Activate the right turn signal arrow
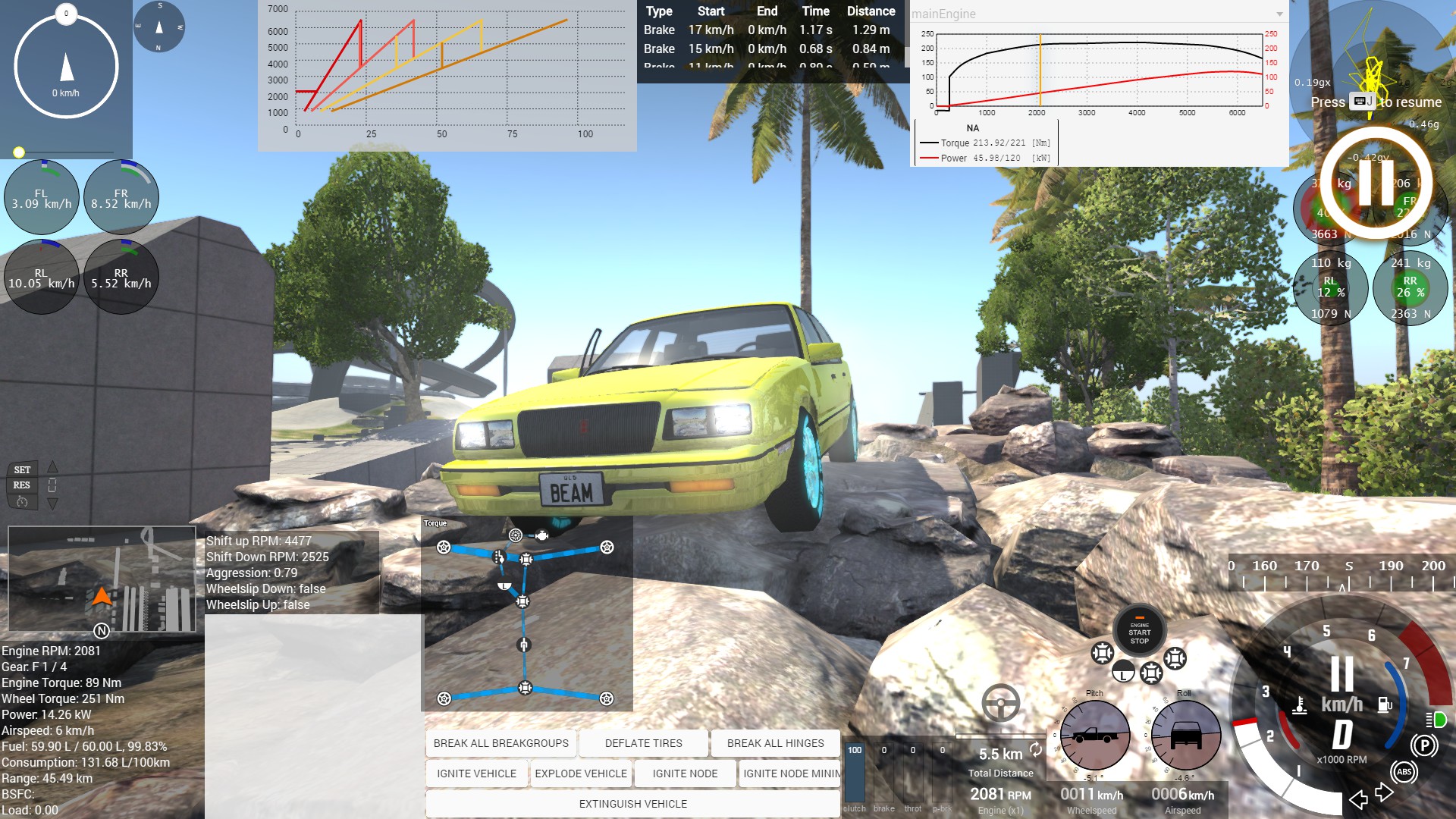Screen dimensions: 1456x819 coord(1385,792)
